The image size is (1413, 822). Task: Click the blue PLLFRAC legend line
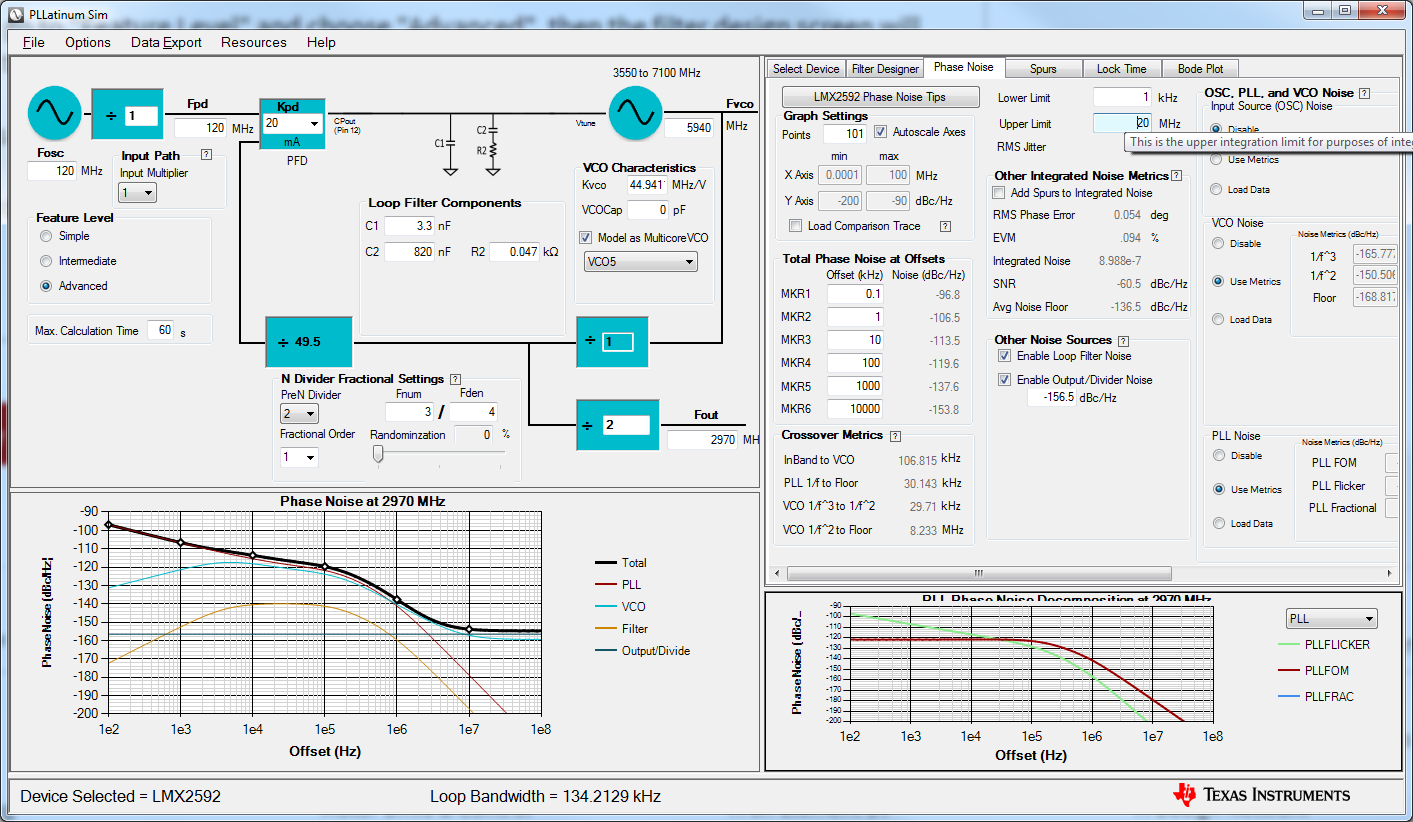[1291, 697]
